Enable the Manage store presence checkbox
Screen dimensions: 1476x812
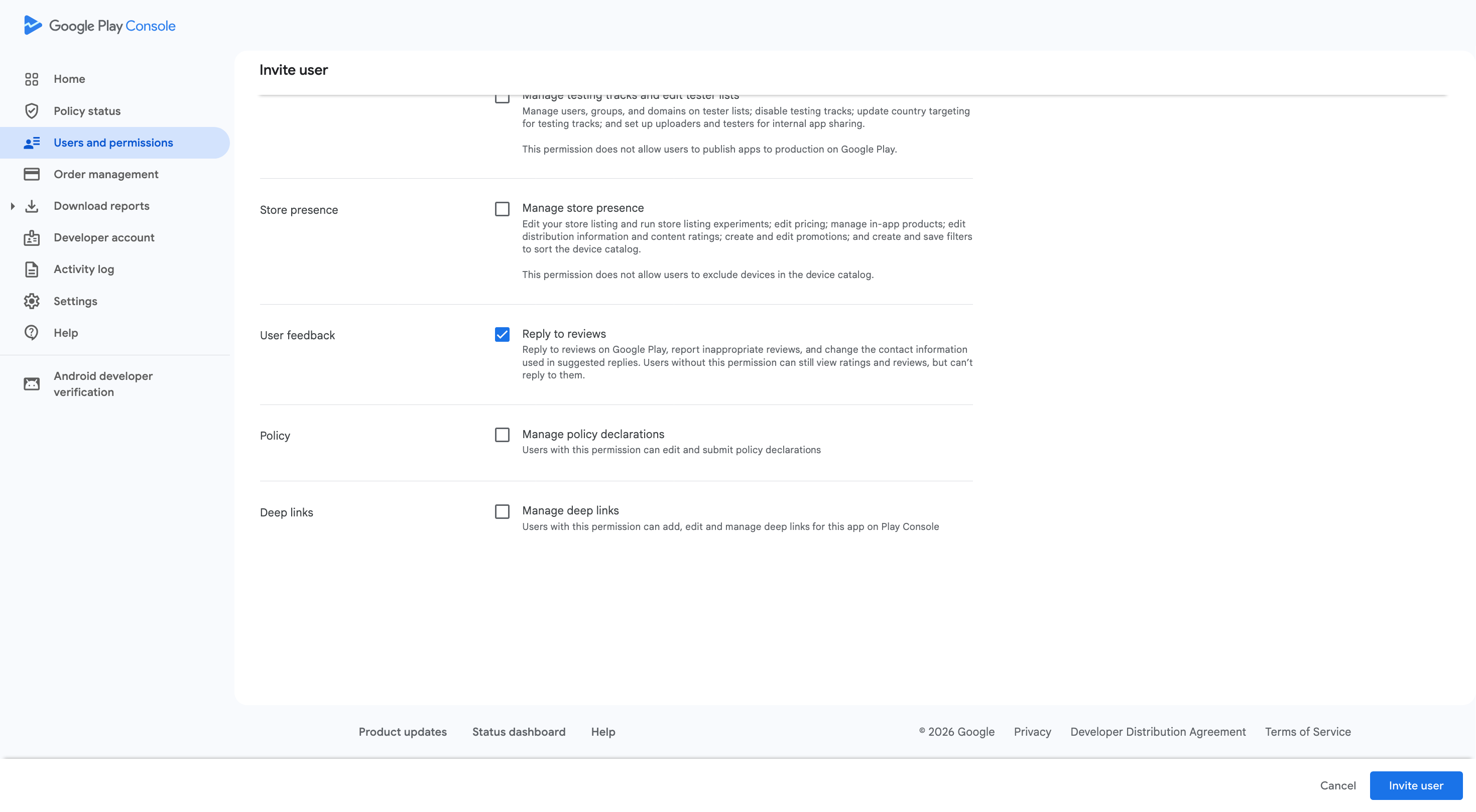click(502, 209)
